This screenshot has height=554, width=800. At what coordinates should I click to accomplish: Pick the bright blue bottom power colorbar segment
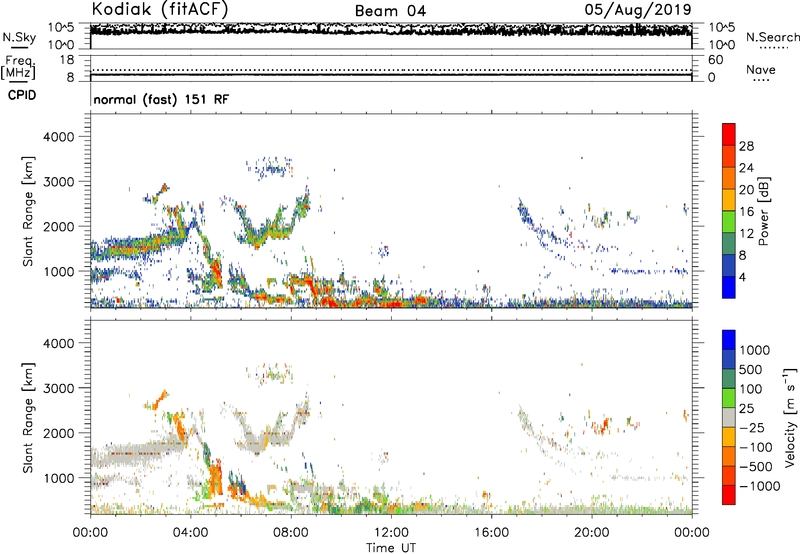pos(729,287)
